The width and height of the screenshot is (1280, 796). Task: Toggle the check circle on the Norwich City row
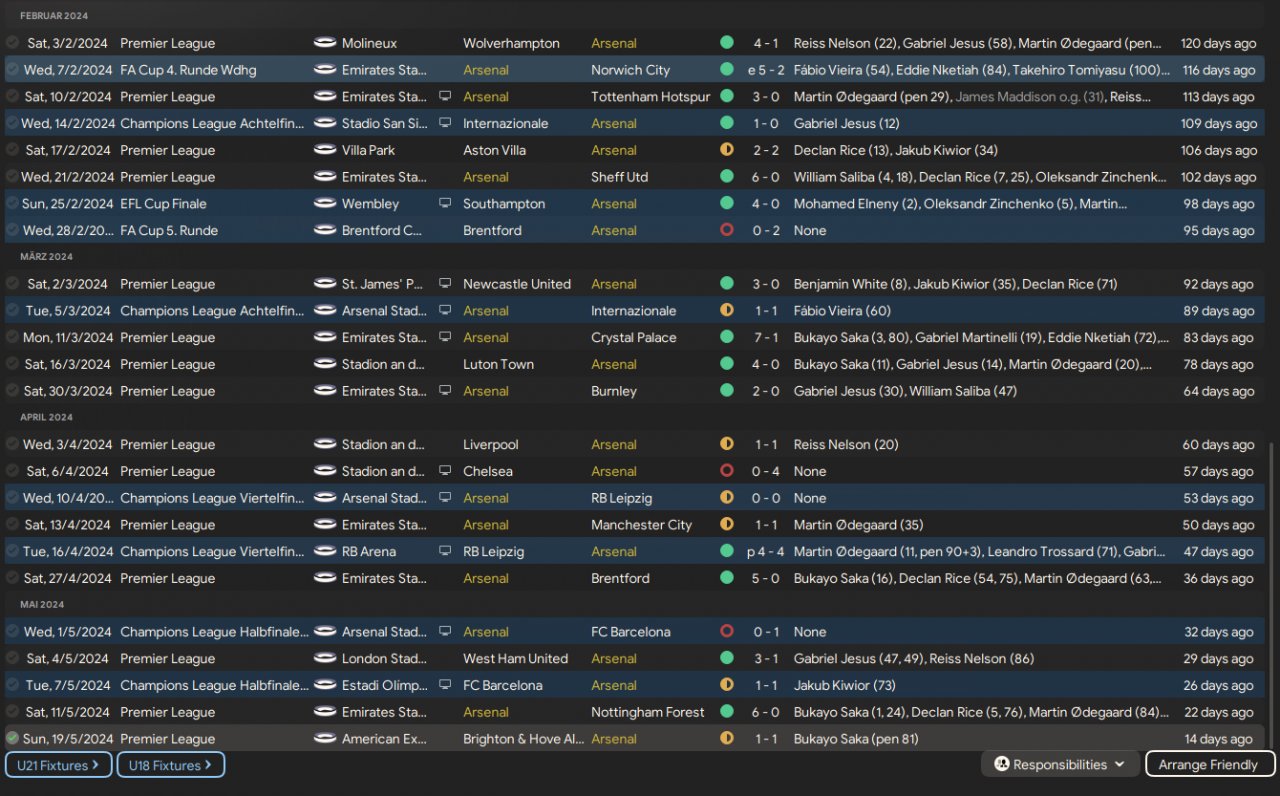[x=12, y=70]
